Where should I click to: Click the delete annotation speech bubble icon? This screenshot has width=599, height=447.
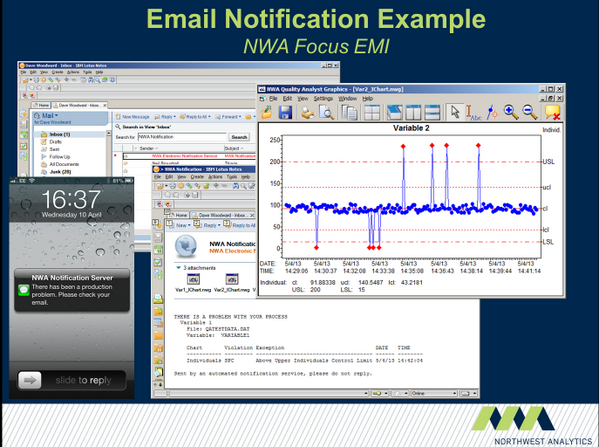click(552, 112)
